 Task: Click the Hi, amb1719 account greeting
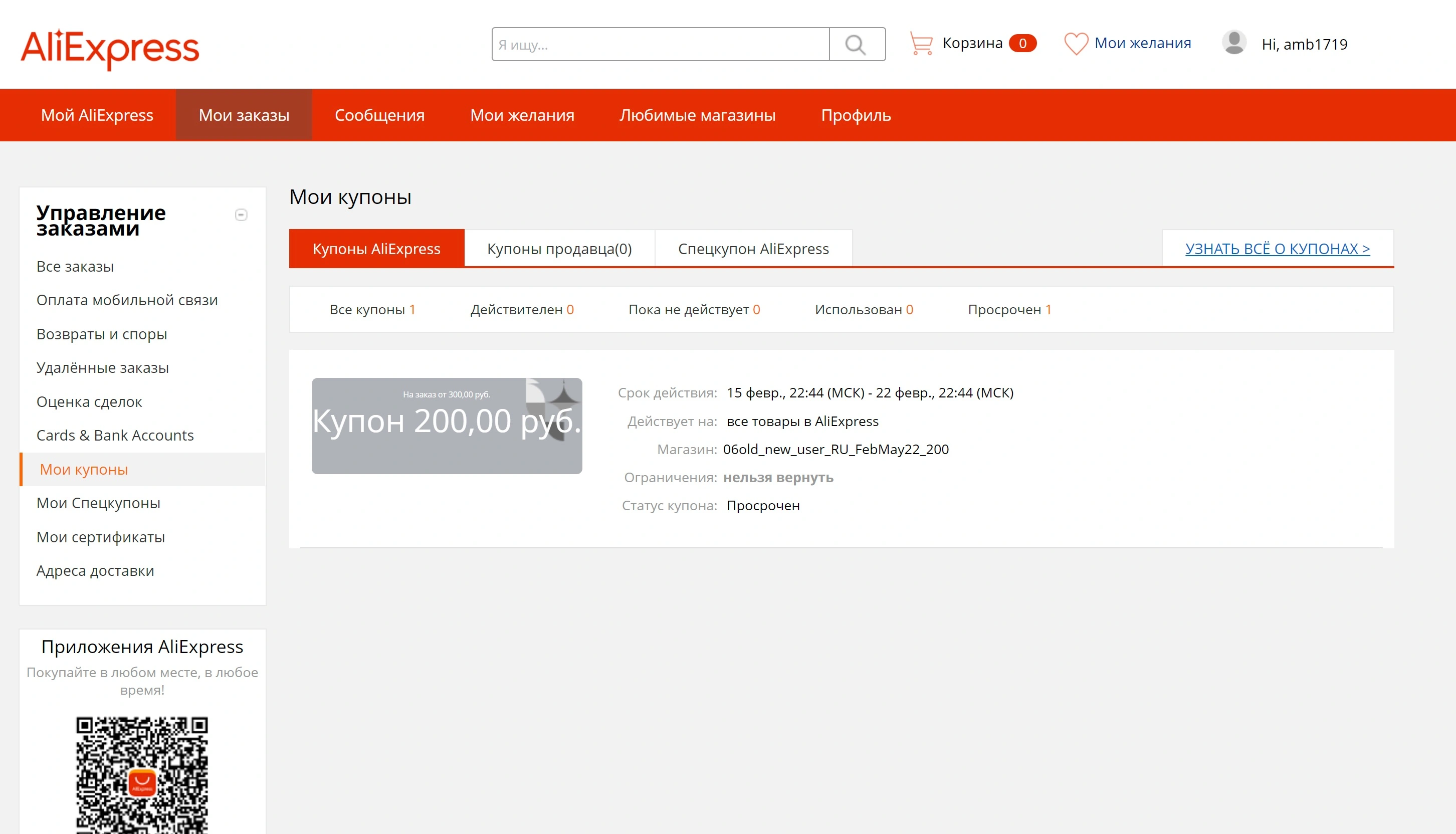(1305, 44)
